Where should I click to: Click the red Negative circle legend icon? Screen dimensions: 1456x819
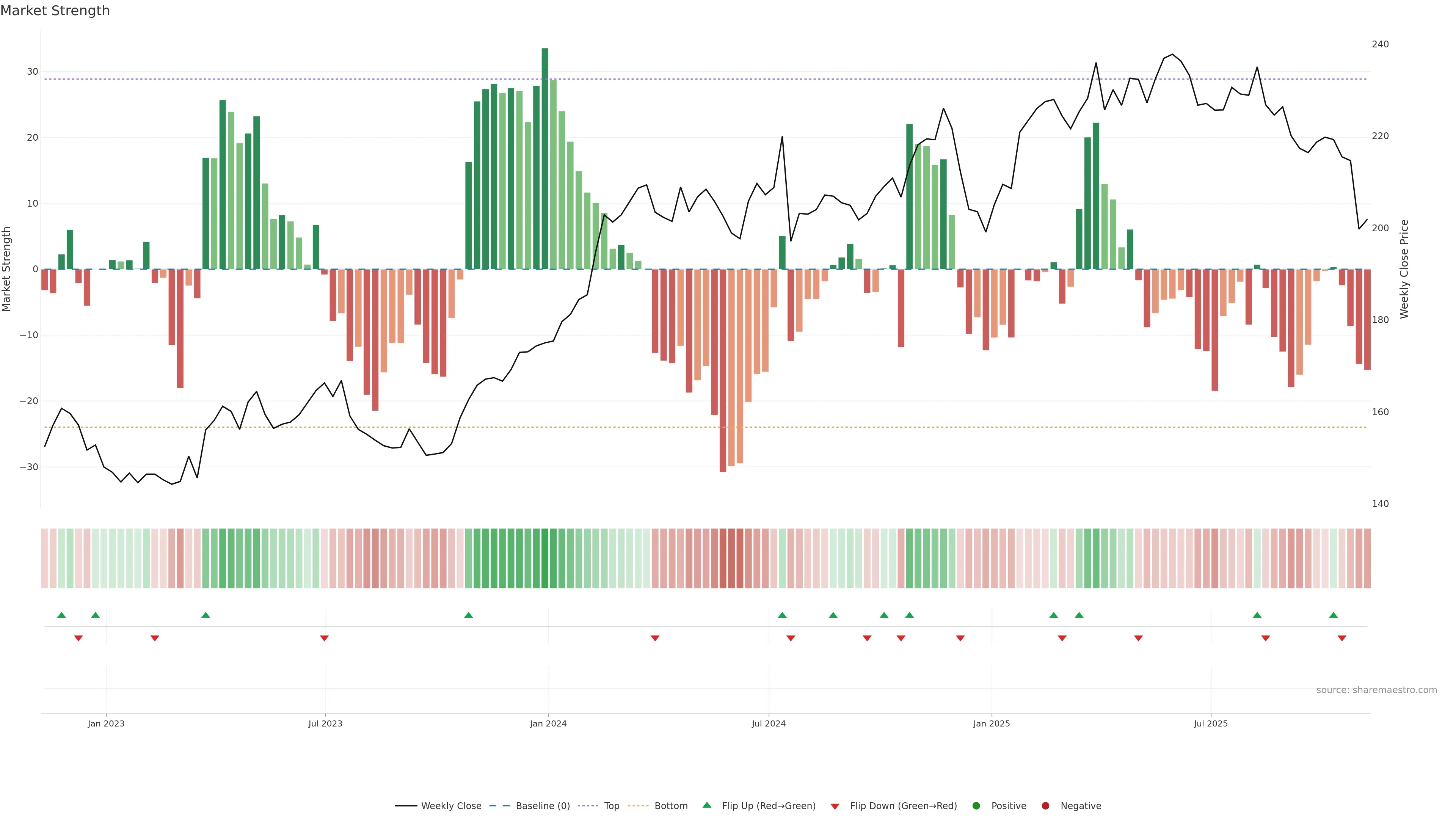[x=1045, y=806]
